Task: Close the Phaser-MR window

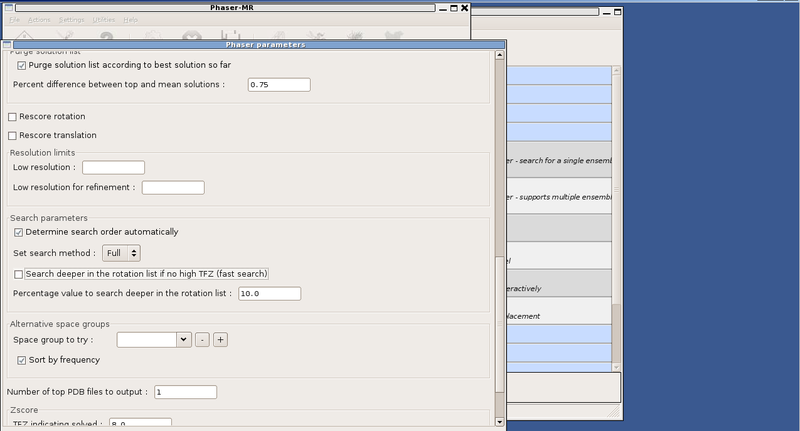Action: click(x=463, y=7)
